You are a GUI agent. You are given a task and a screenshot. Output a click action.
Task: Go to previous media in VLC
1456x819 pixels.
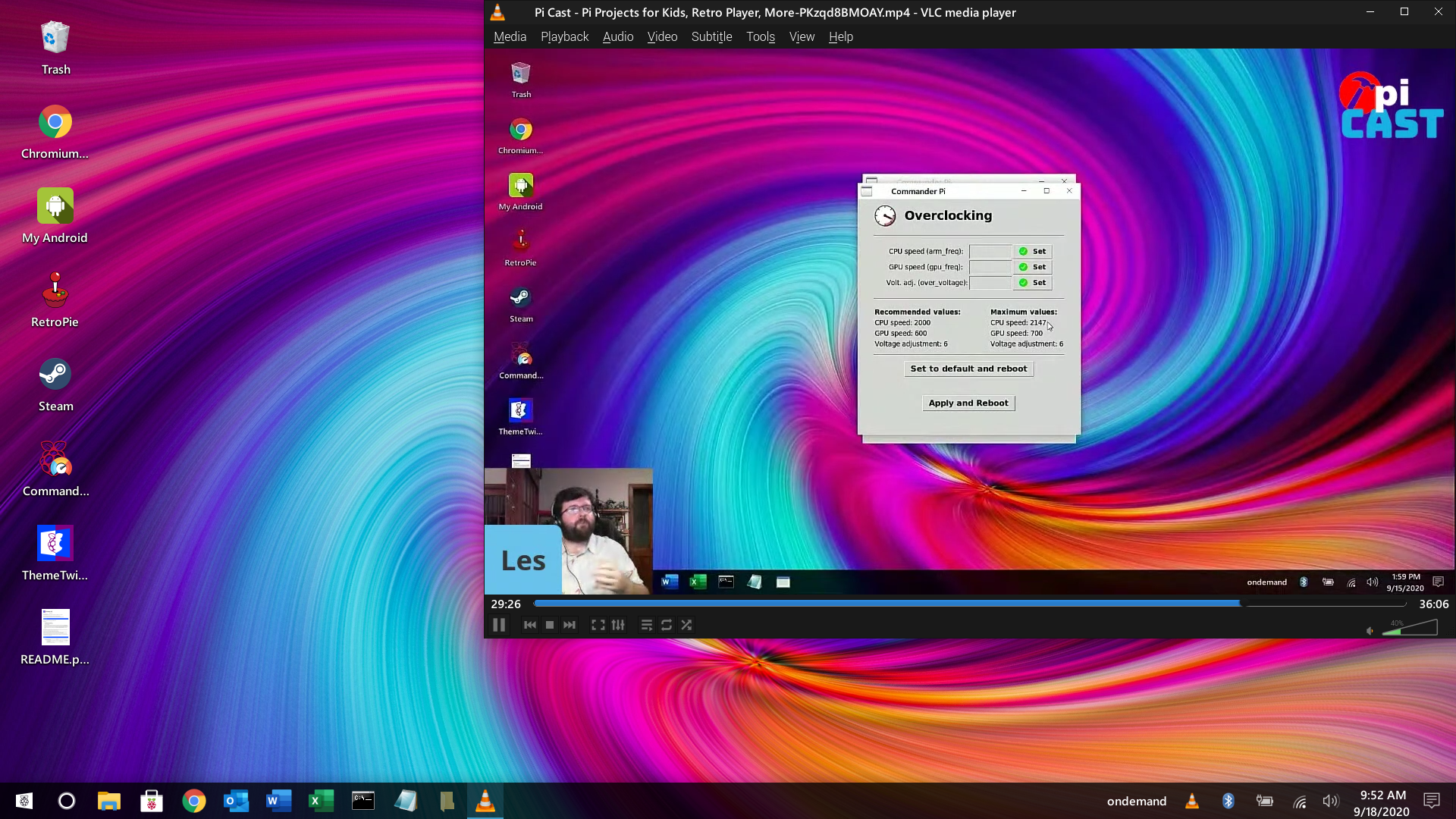coord(530,625)
